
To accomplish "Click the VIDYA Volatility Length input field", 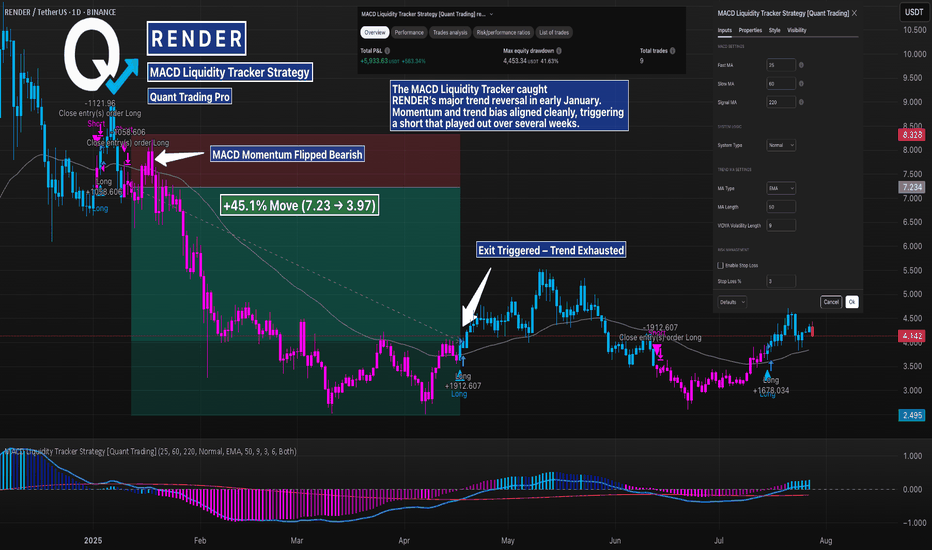I will 781,225.
